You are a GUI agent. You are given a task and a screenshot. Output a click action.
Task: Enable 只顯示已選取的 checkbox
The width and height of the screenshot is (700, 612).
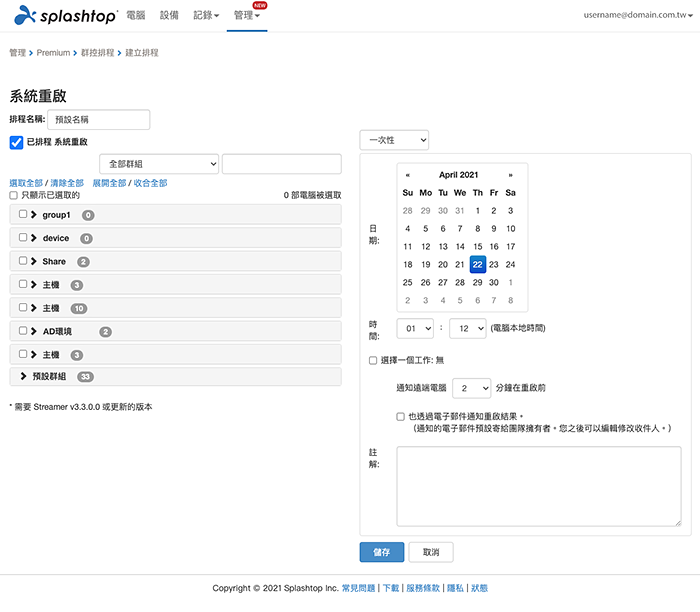click(13, 196)
